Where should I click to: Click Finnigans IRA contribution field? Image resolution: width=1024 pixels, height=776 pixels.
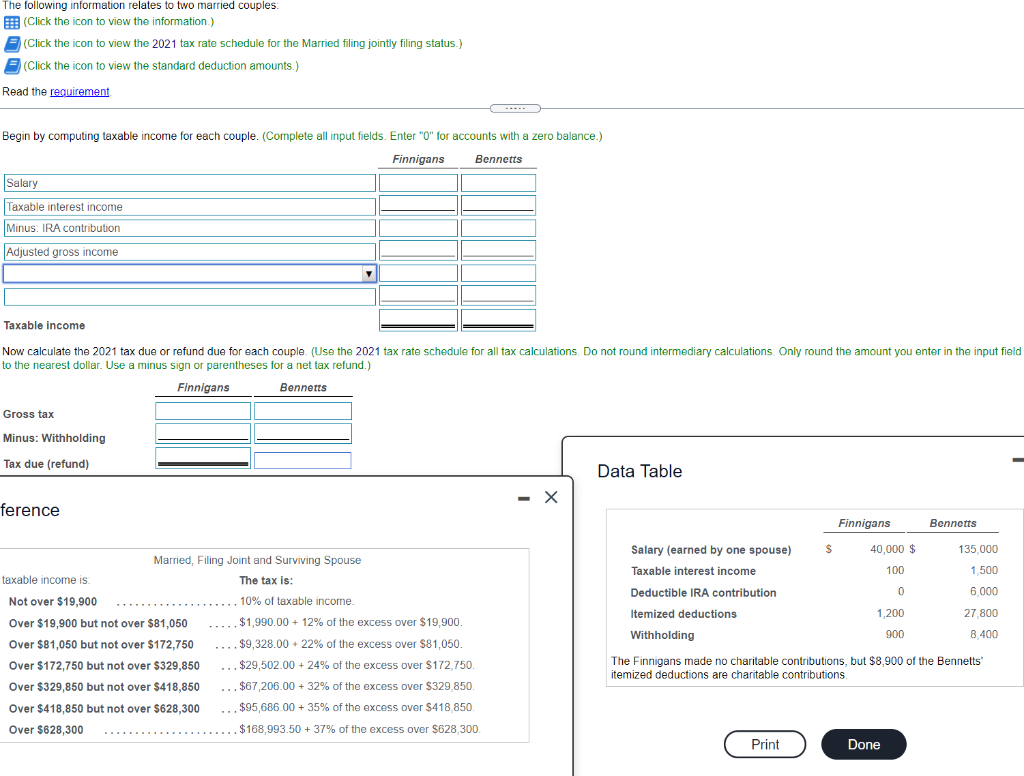(418, 228)
